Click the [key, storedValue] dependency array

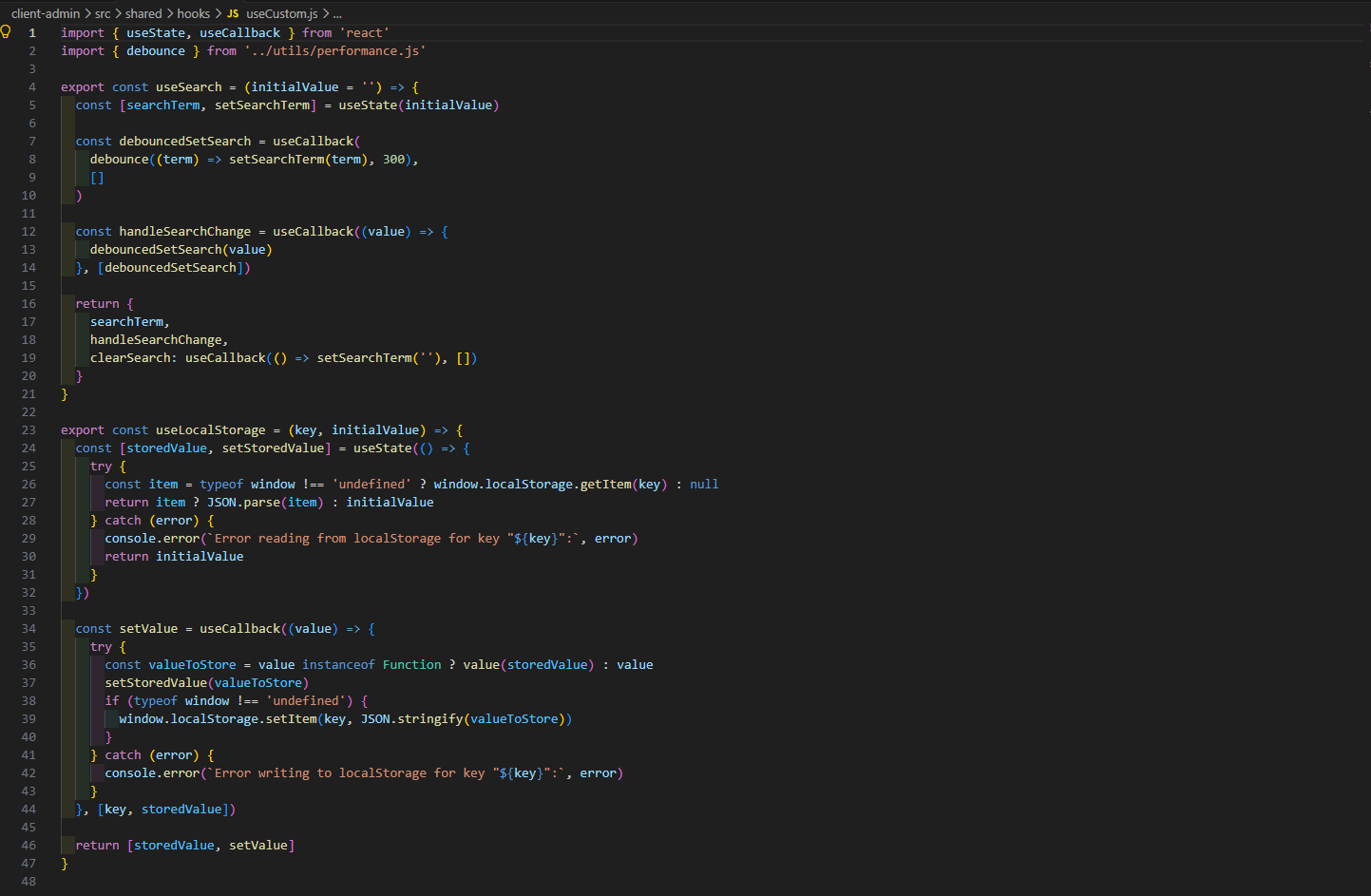163,809
